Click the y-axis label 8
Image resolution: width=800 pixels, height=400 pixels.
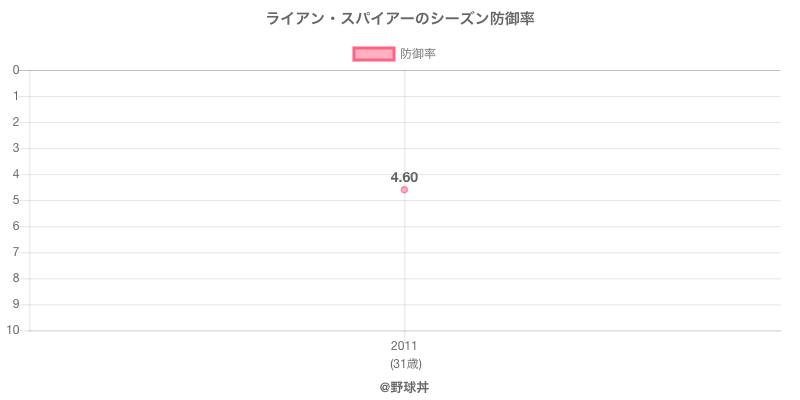click(x=16, y=279)
